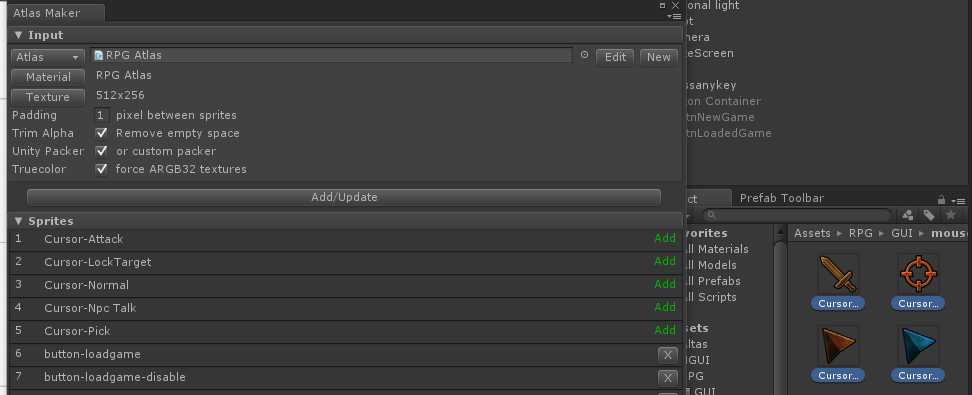The image size is (972, 395).
Task: Select the btnNewGame object in Hierarchy
Action: tap(720, 117)
